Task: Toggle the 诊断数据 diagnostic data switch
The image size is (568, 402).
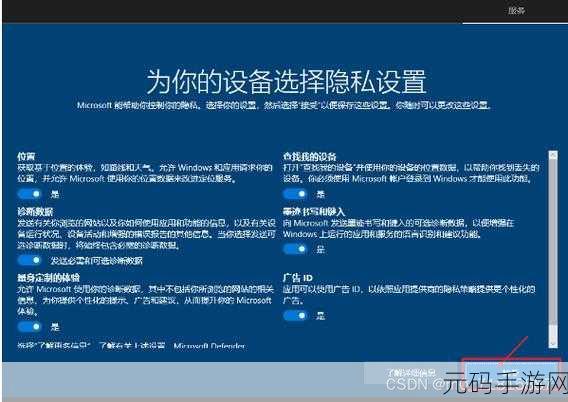Action: click(30, 260)
